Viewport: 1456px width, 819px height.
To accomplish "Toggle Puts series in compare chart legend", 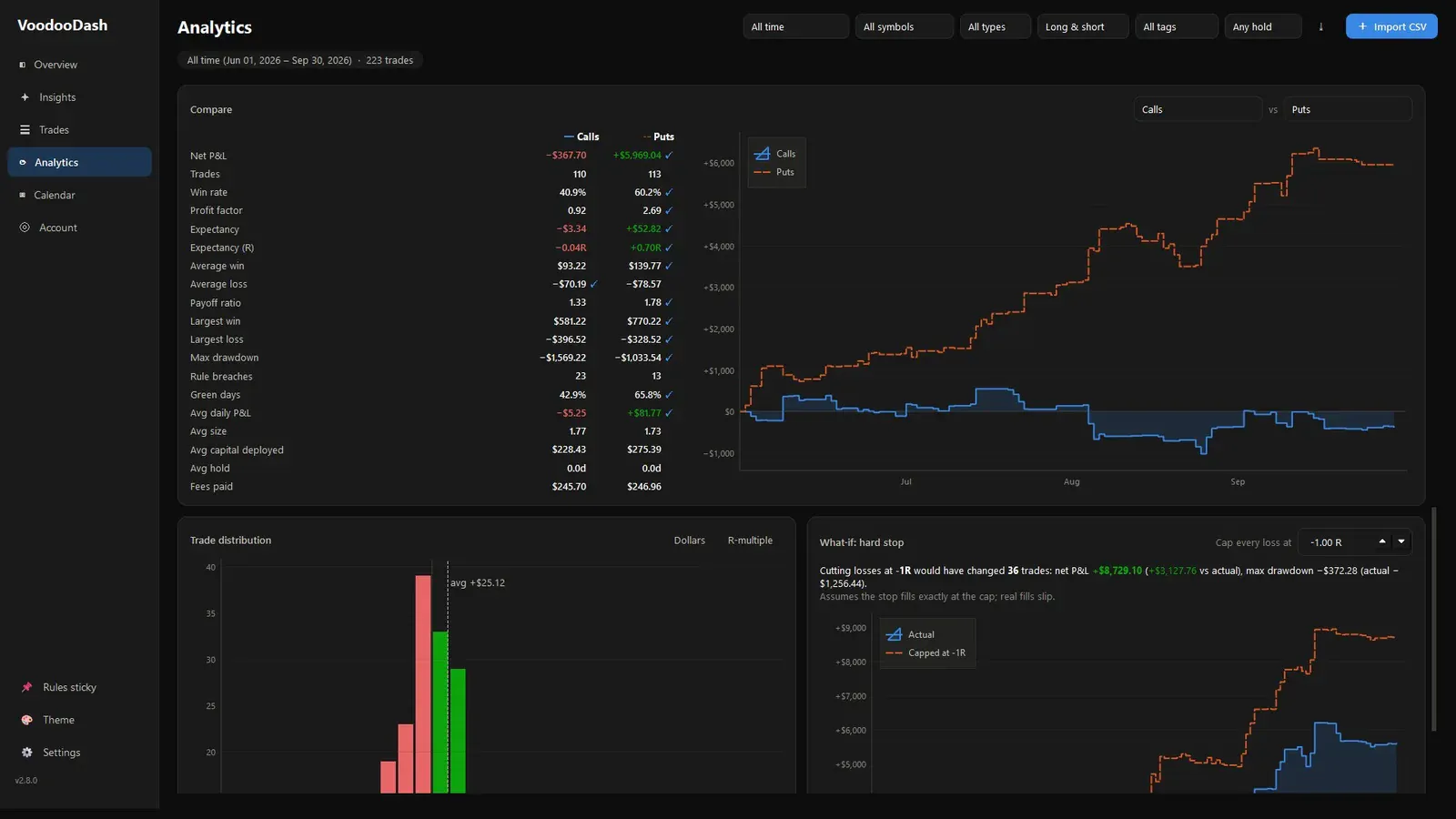I will 775,172.
